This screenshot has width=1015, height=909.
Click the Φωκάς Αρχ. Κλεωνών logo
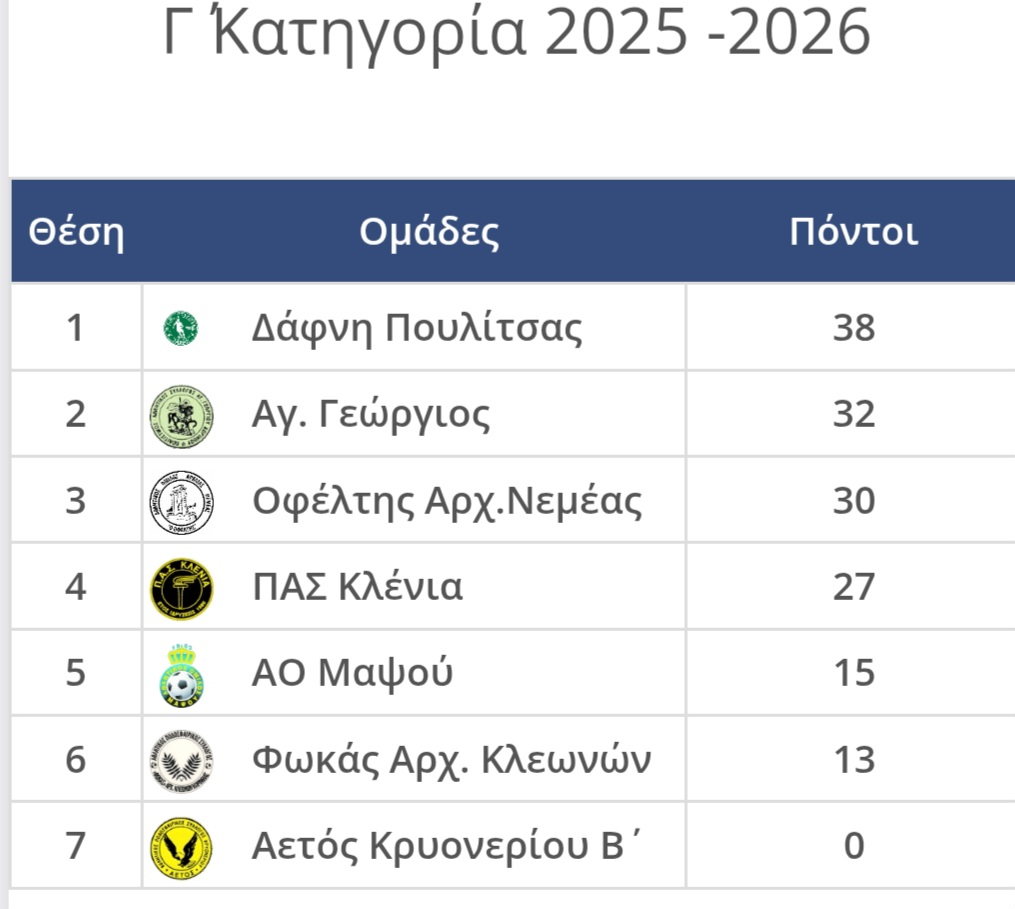181,760
